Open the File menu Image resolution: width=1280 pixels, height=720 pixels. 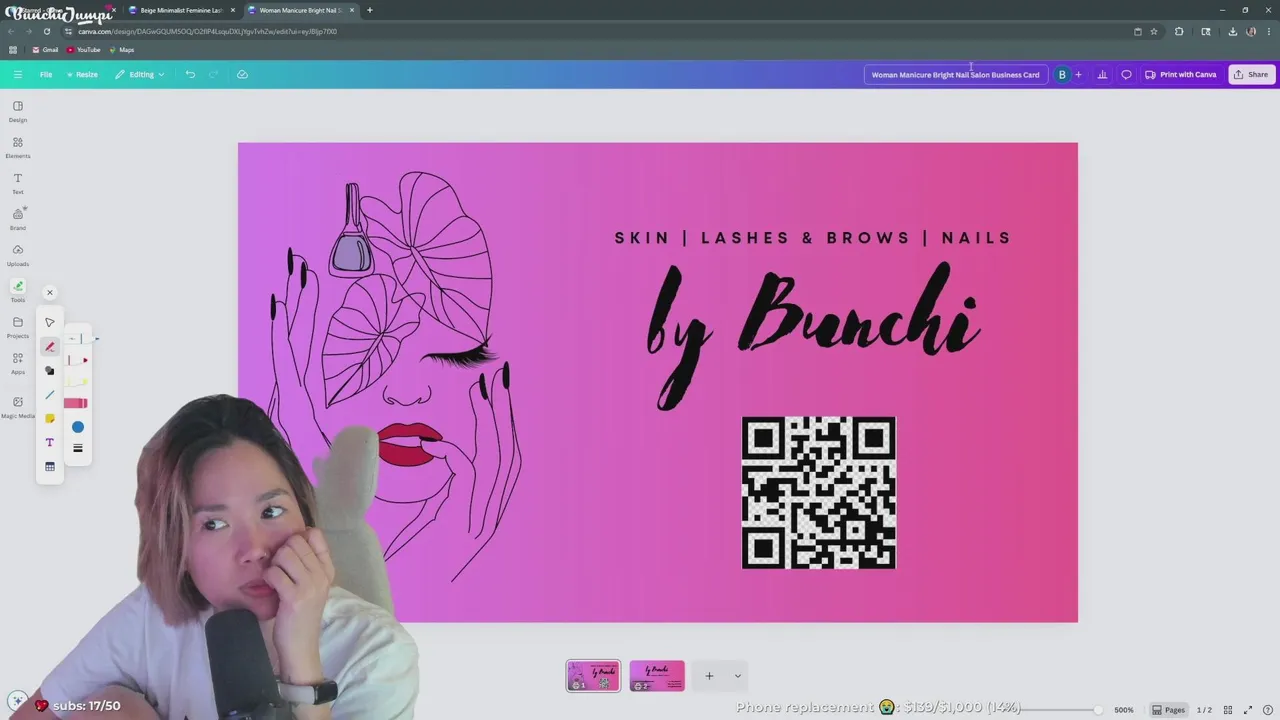click(46, 74)
